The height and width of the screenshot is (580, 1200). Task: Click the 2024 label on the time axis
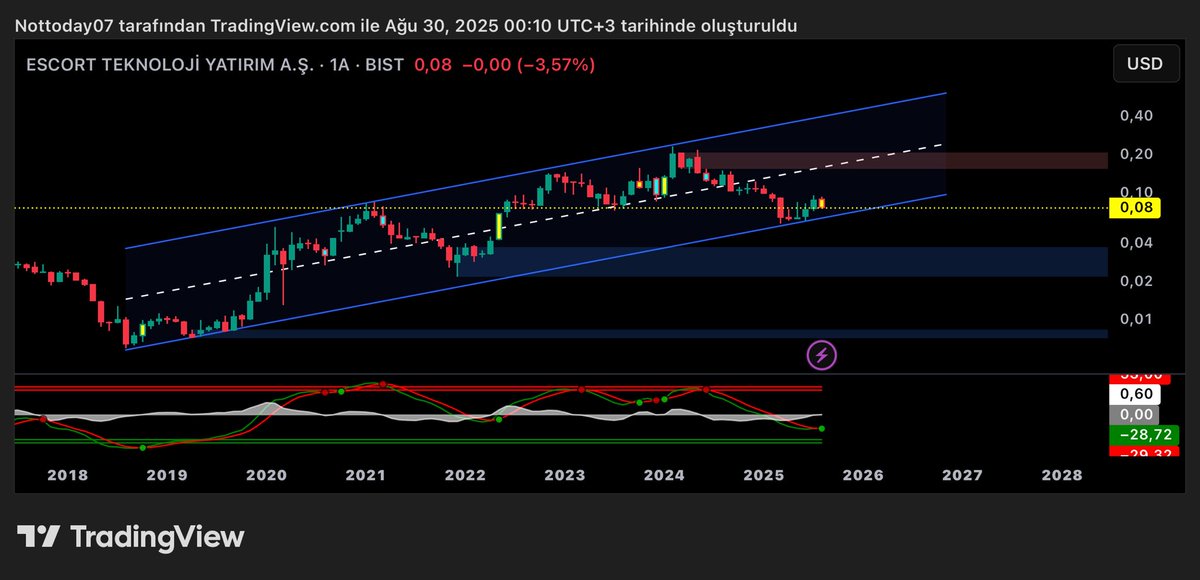[663, 476]
